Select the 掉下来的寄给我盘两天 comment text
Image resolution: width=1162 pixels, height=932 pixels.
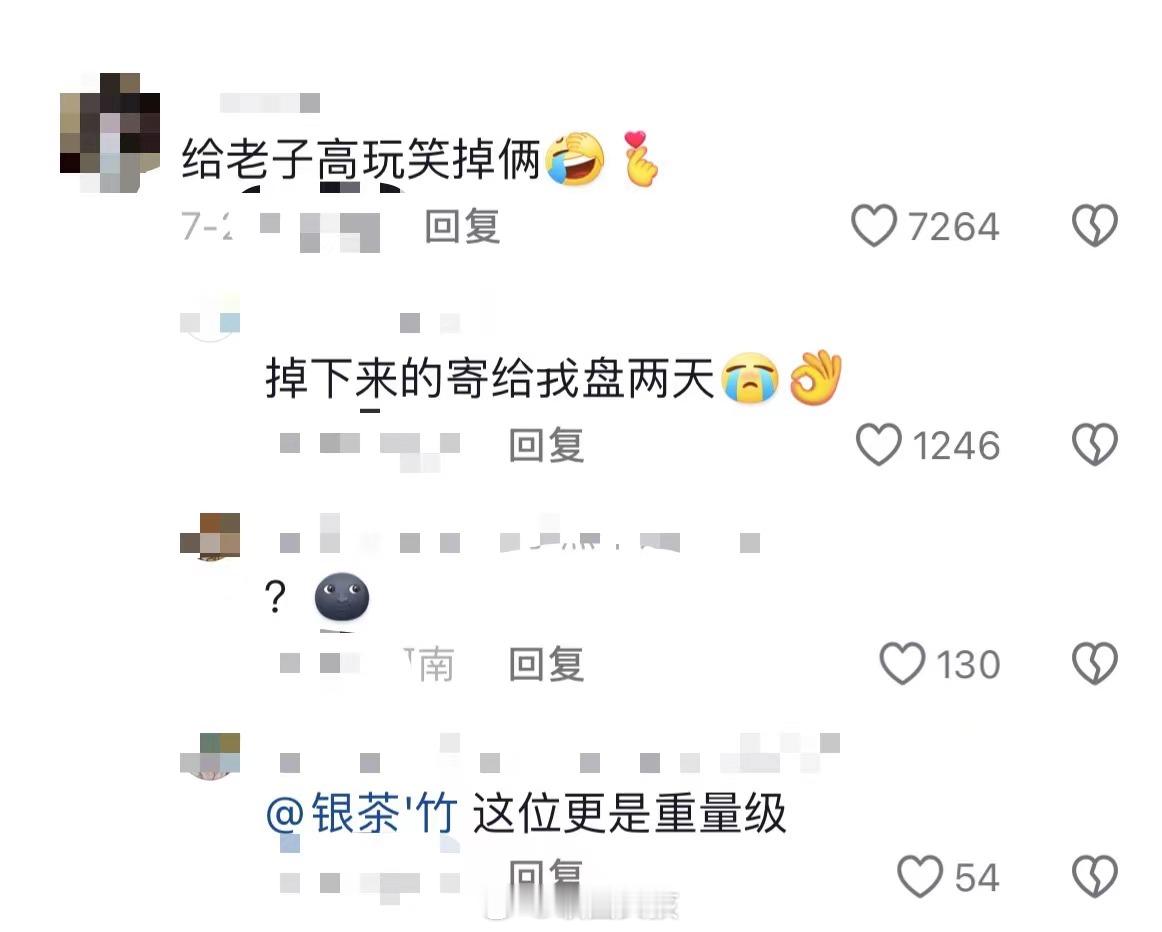489,378
